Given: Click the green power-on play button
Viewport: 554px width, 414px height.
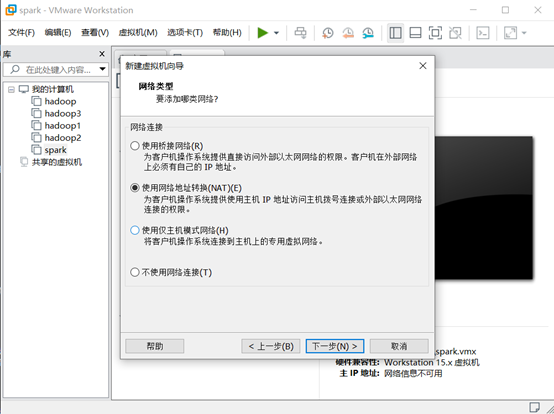Looking at the screenshot, I should (263, 33).
